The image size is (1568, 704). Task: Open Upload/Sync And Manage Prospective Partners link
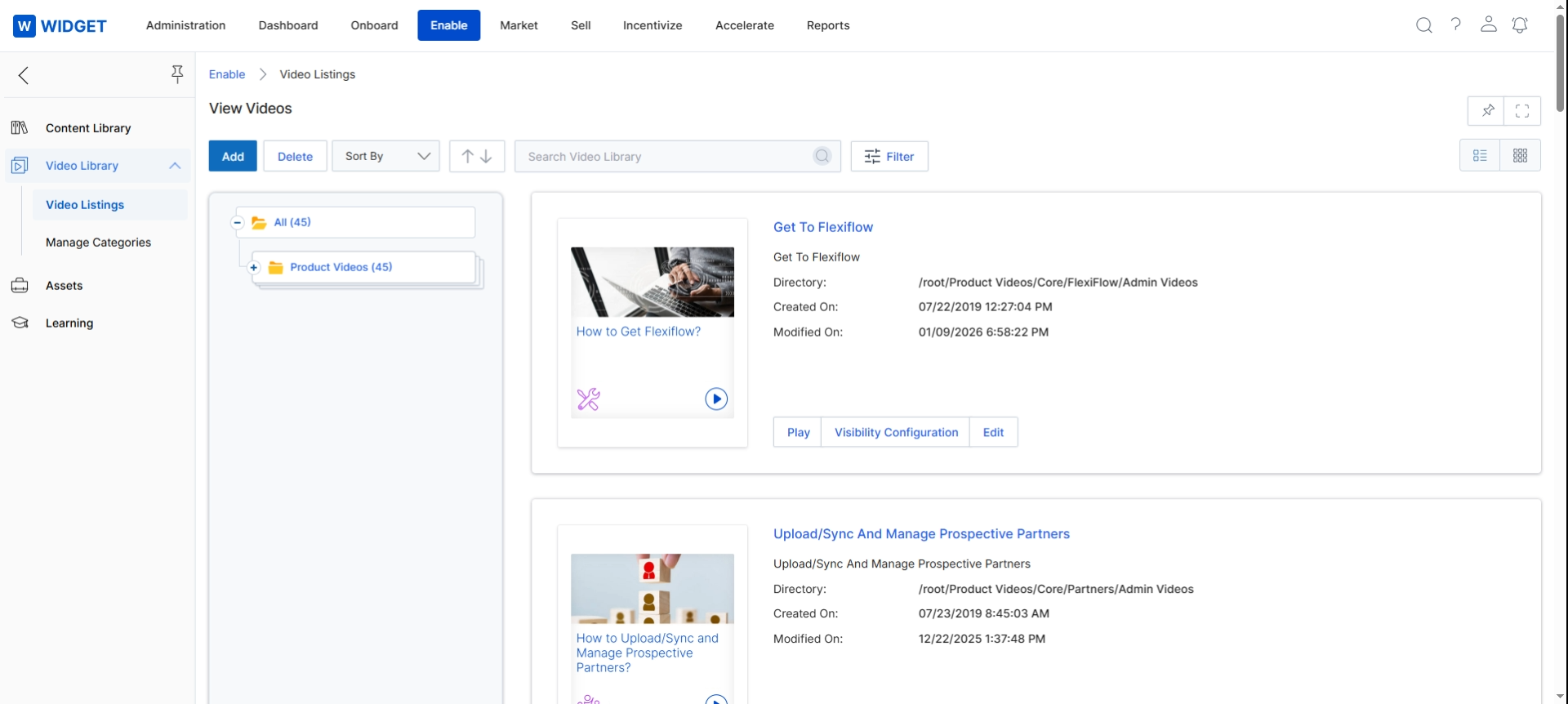pos(921,534)
